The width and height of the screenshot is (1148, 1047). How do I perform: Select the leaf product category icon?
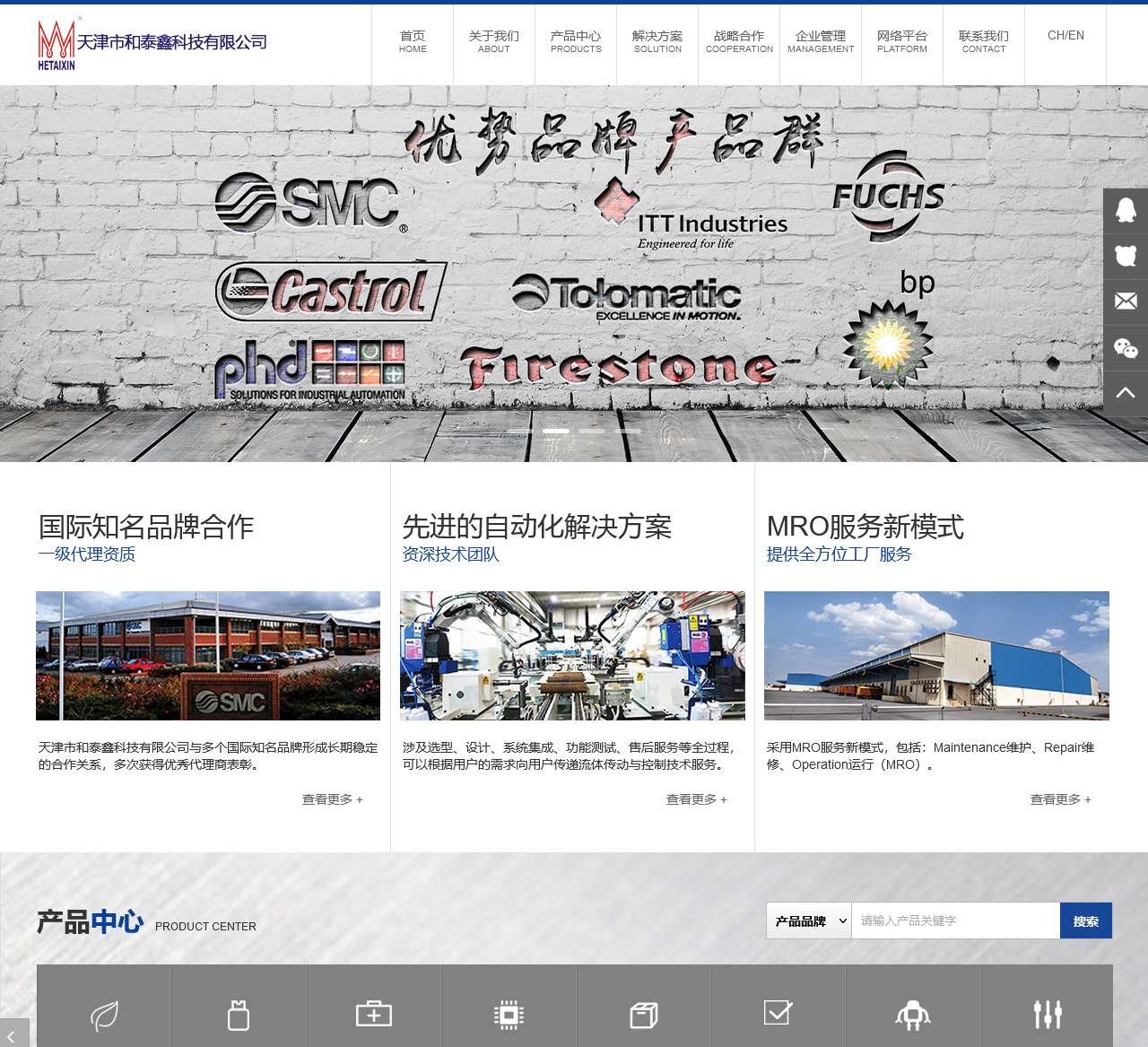104,1016
